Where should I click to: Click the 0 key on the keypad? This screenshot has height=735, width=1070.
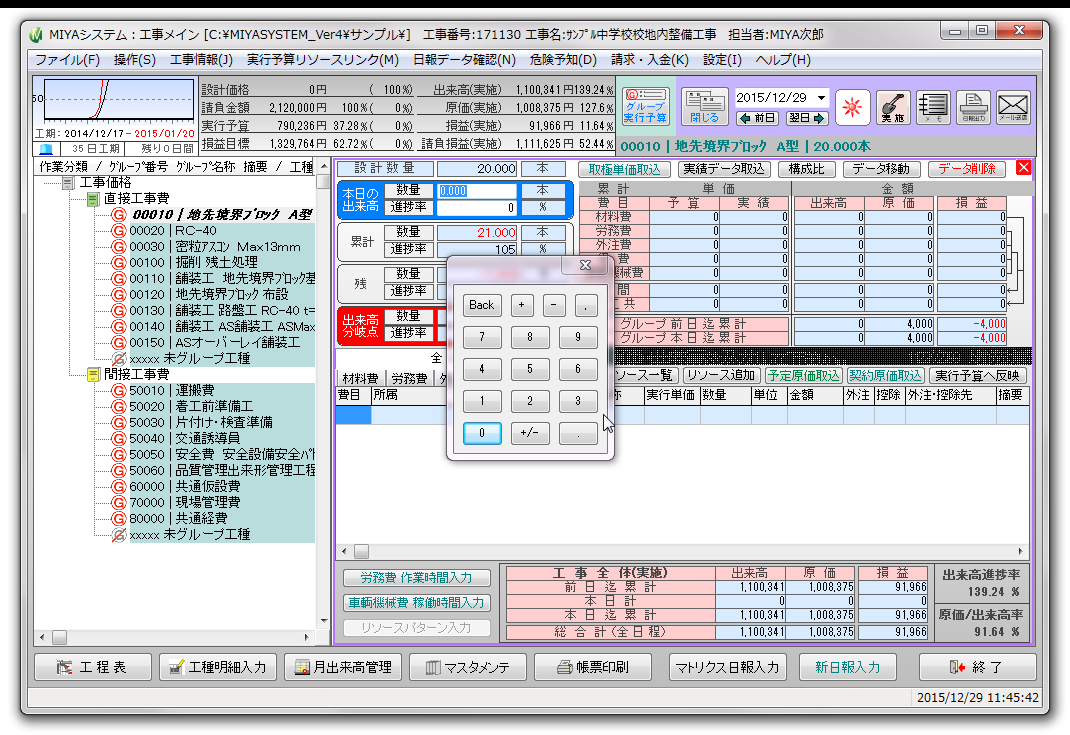tap(482, 433)
